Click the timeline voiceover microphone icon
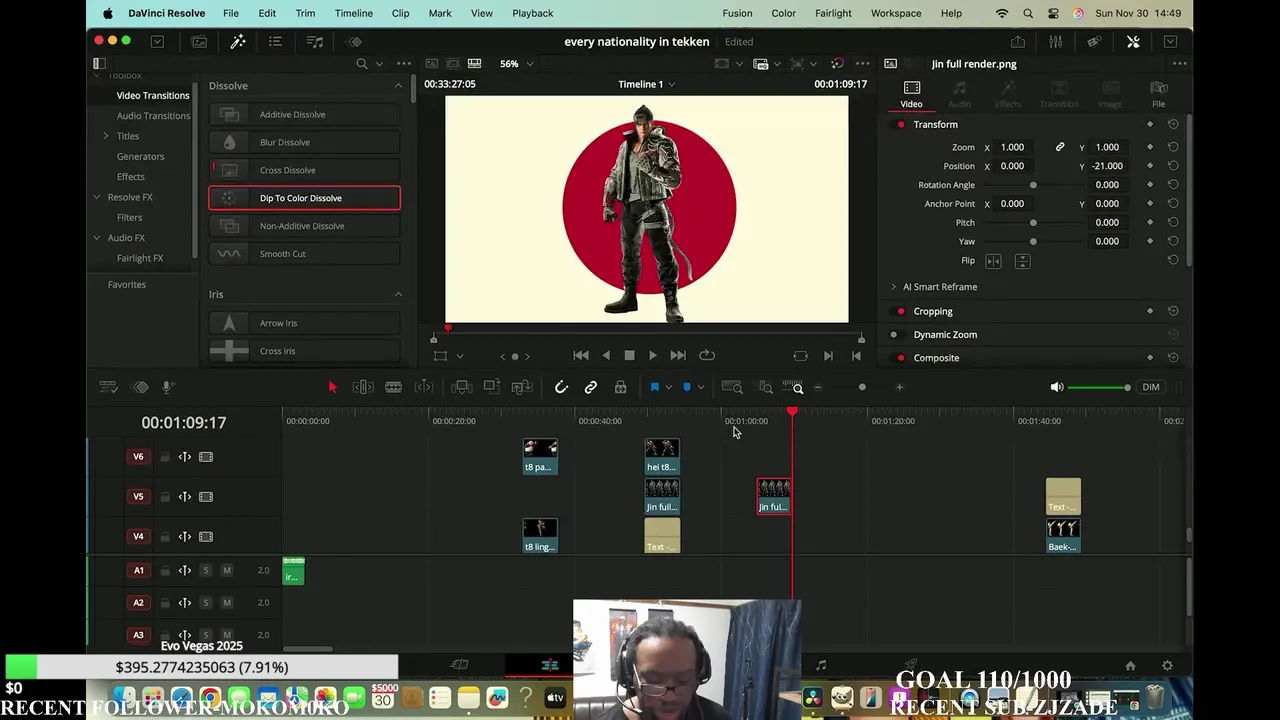 coord(167,387)
